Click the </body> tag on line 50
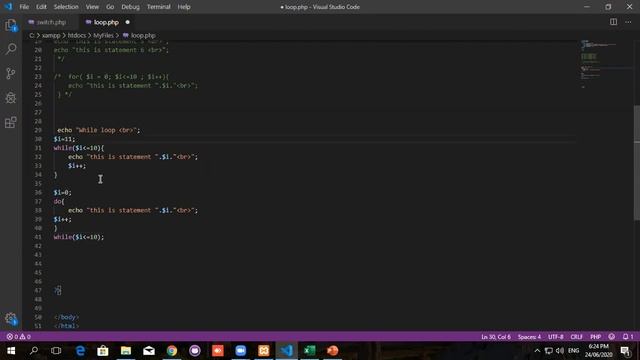 click(x=67, y=317)
